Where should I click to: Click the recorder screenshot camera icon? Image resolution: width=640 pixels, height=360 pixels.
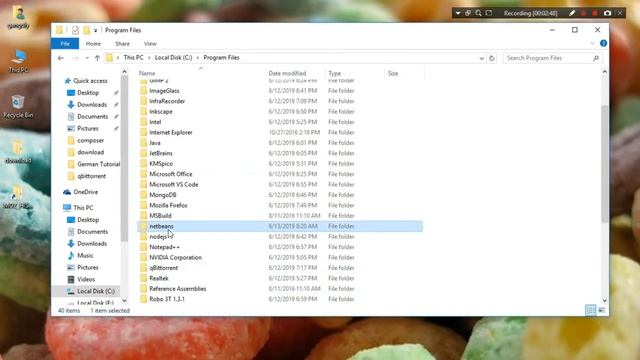(x=607, y=13)
